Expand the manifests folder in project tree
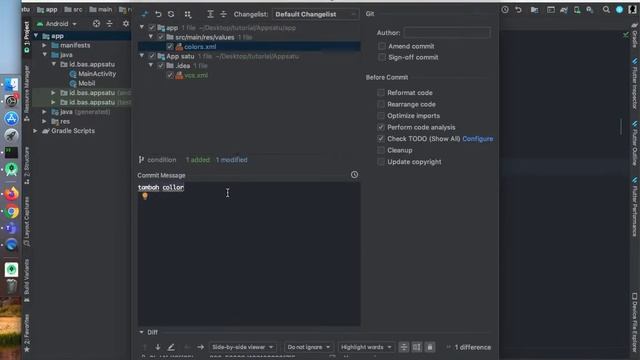Screen dimensions: 640x360 (44, 45)
